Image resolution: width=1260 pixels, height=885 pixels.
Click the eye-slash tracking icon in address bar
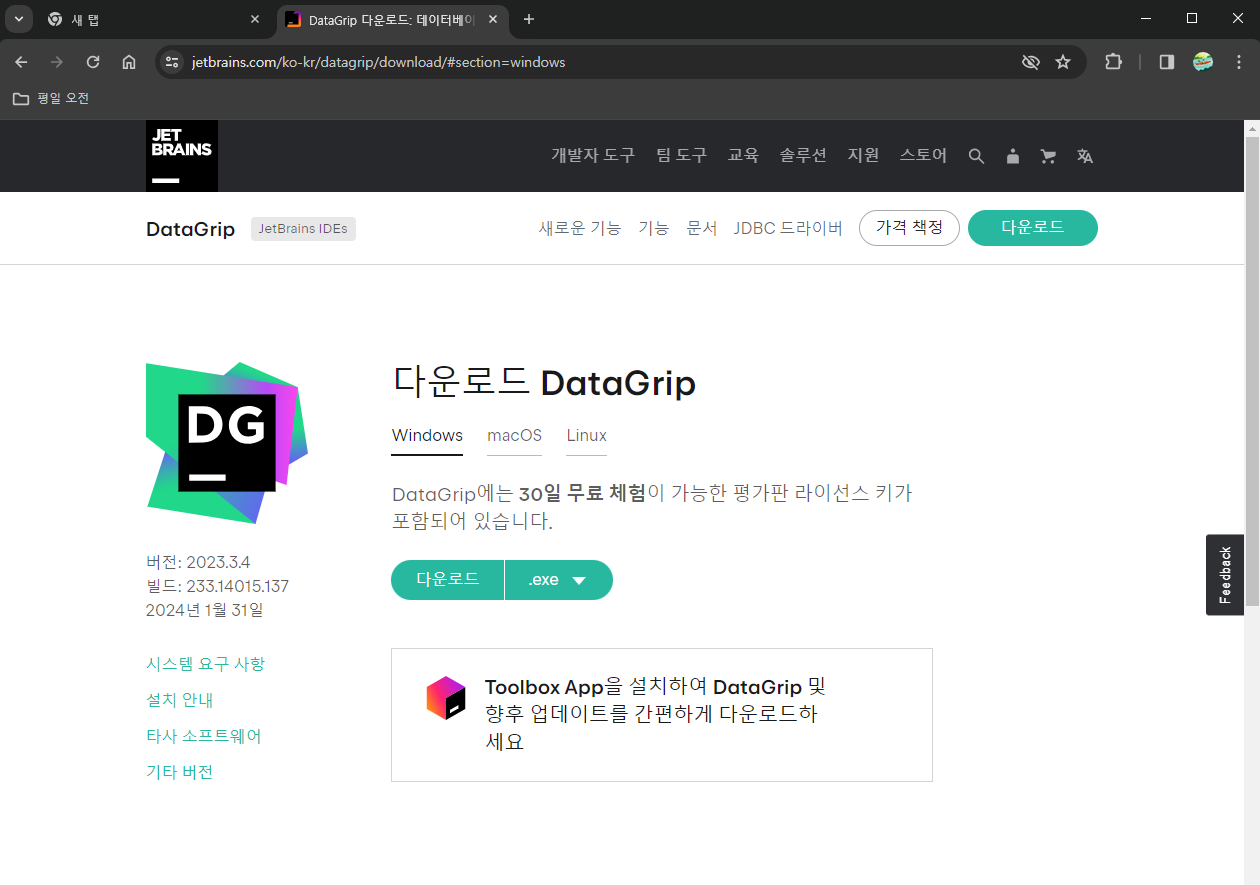tap(1031, 62)
